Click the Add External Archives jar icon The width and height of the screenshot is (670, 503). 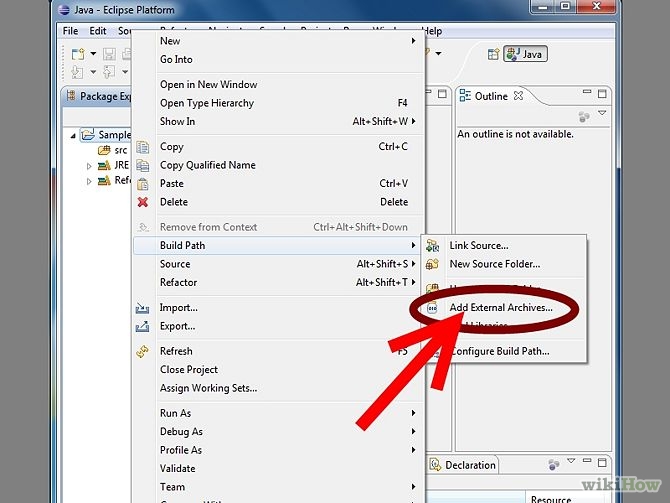[432, 307]
